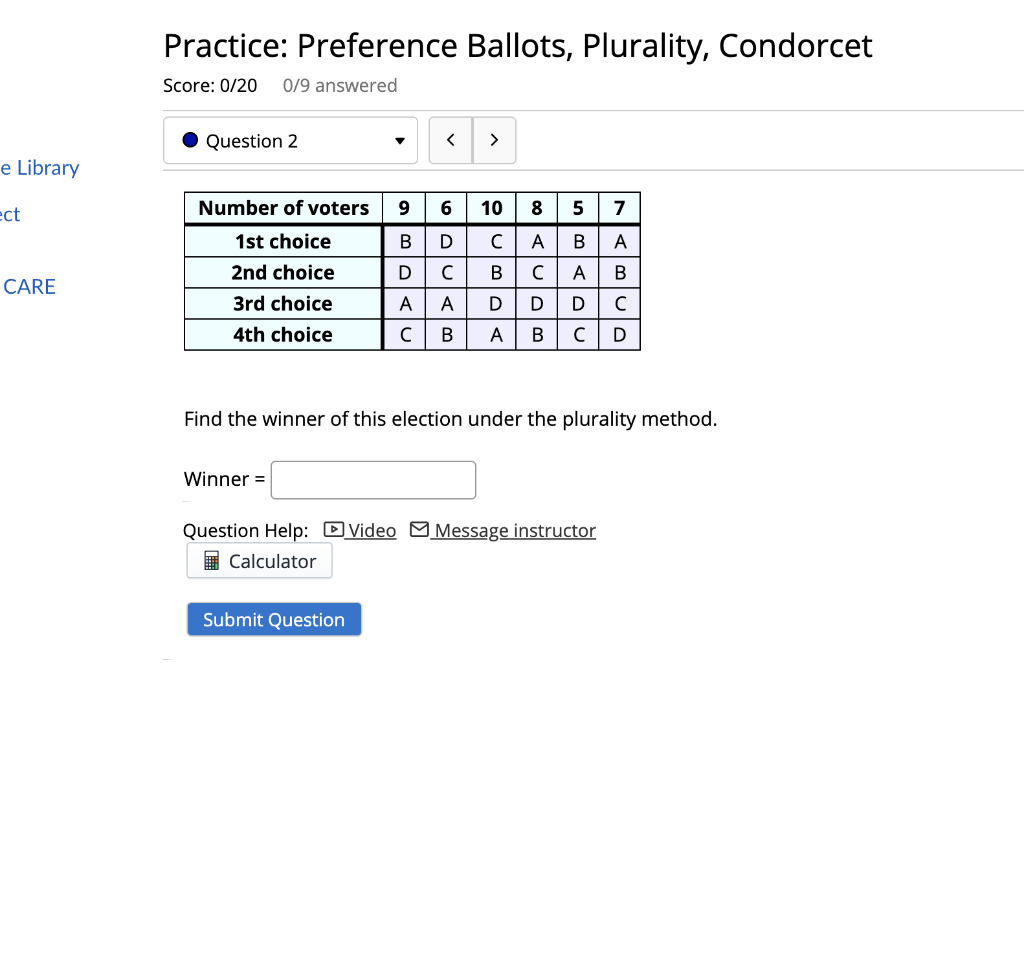Launch the Calculator button label
1024x977 pixels.
pos(272,562)
